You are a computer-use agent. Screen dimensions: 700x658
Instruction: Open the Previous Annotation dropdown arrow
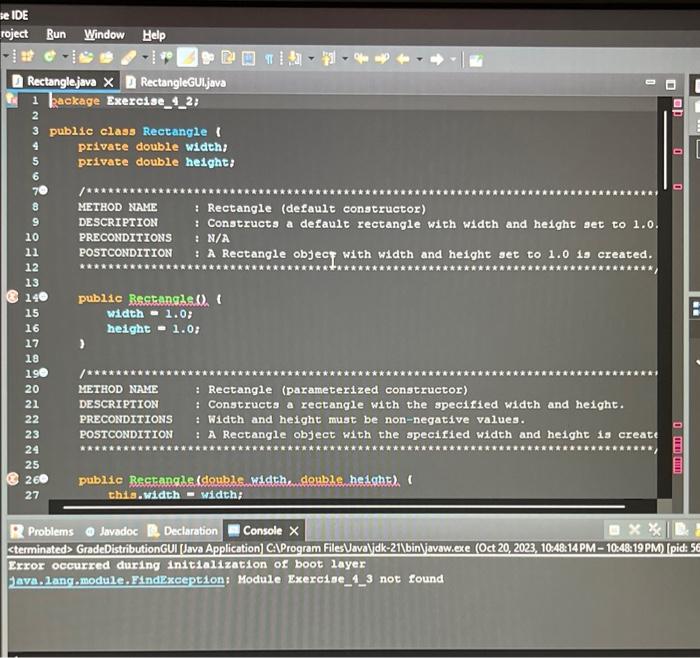[345, 58]
